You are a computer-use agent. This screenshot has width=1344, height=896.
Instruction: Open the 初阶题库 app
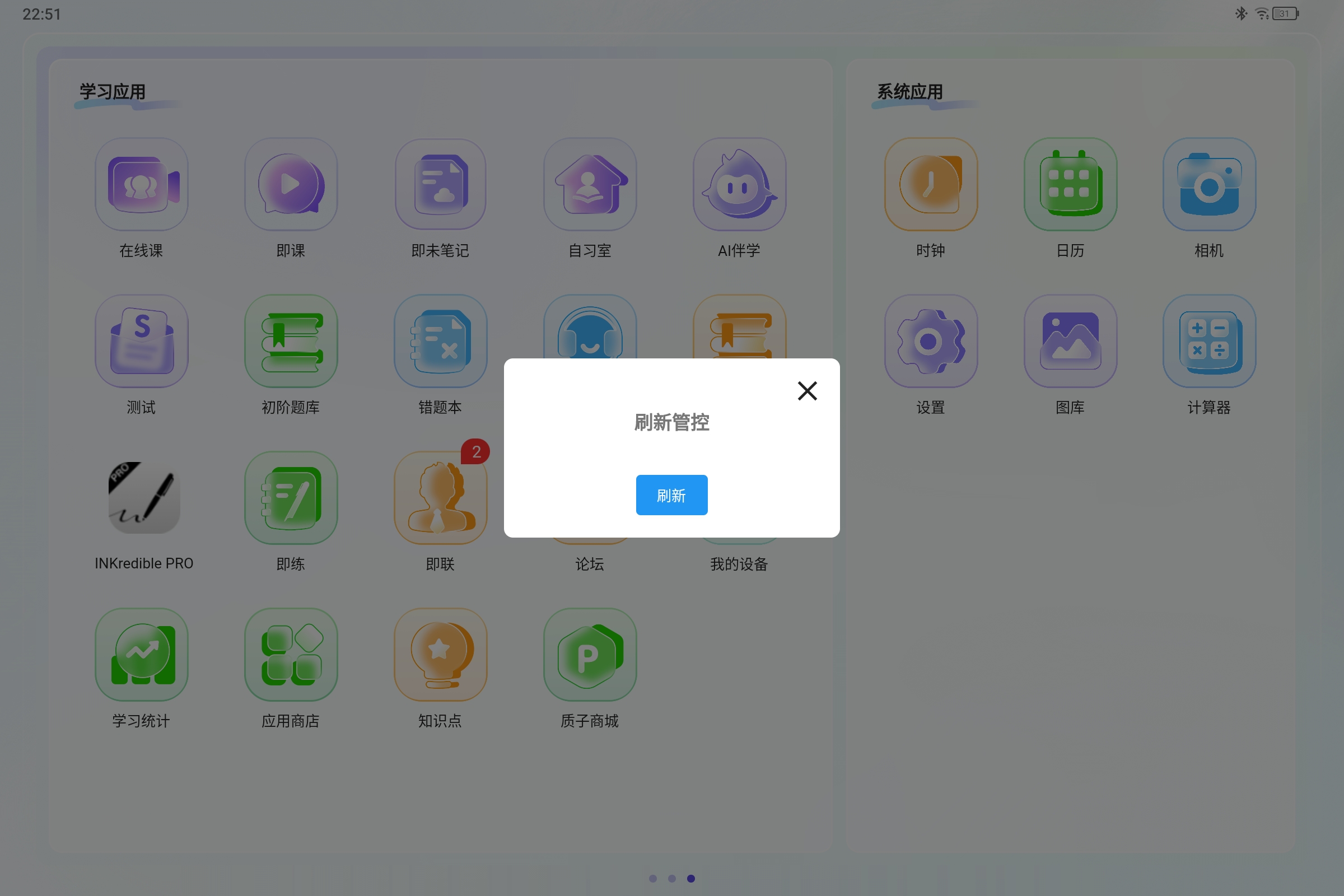pos(291,341)
